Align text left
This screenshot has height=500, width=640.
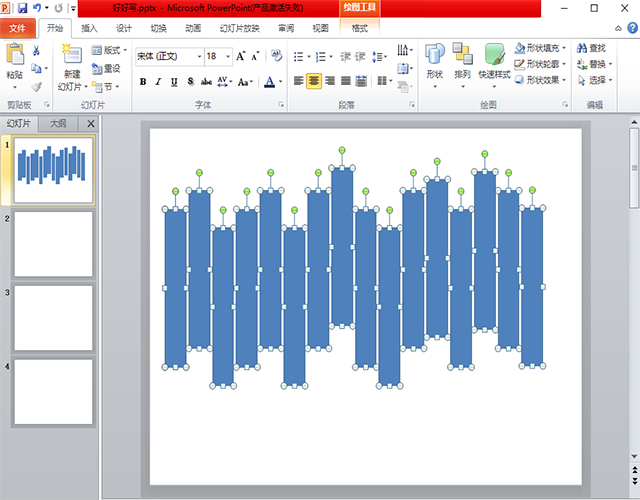click(x=298, y=81)
